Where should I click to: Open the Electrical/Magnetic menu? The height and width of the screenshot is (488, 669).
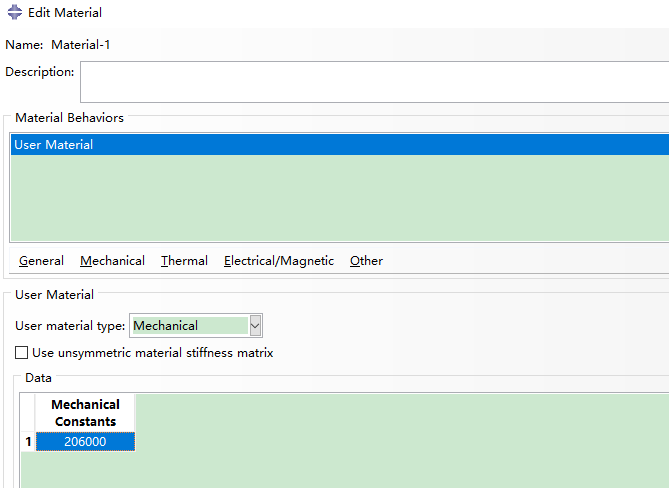point(279,261)
